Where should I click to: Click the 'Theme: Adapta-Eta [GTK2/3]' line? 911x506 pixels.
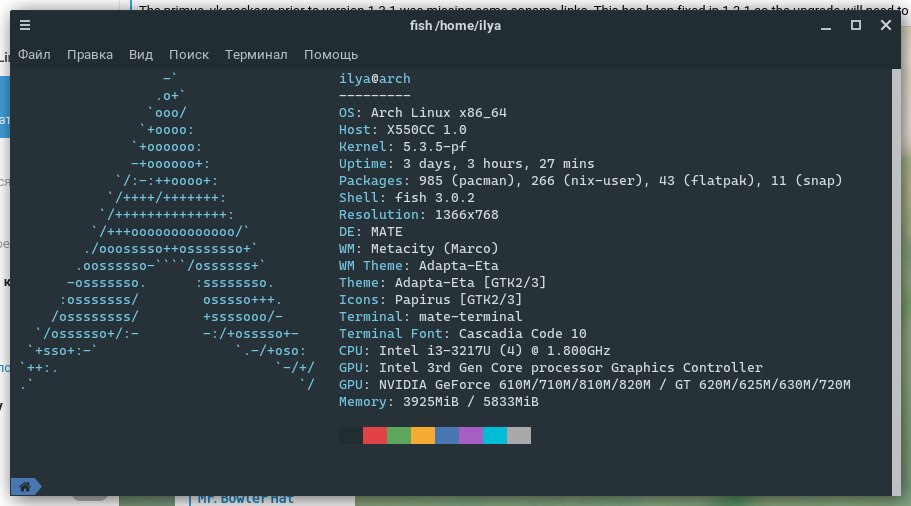point(443,282)
